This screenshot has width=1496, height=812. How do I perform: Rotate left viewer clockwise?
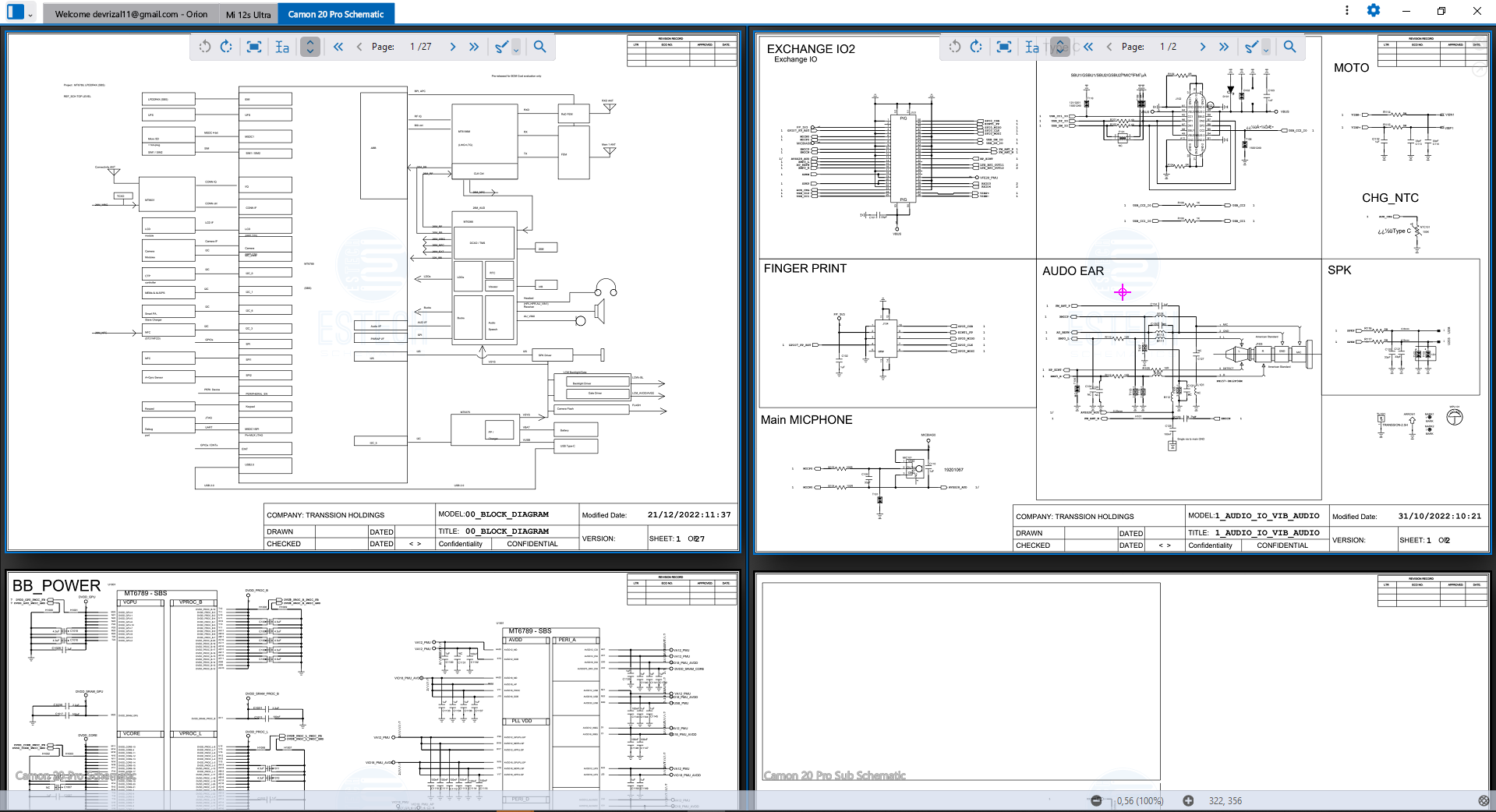click(226, 47)
